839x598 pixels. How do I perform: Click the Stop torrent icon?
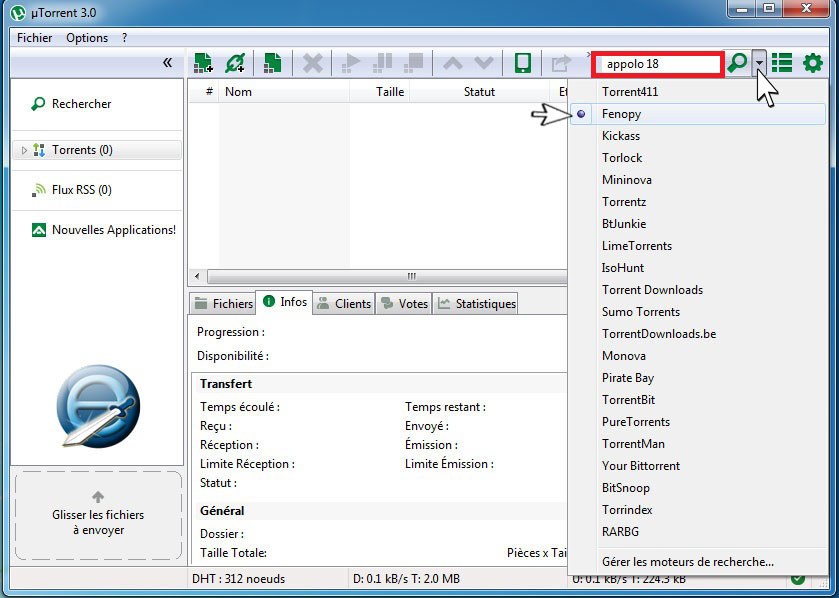(x=414, y=63)
